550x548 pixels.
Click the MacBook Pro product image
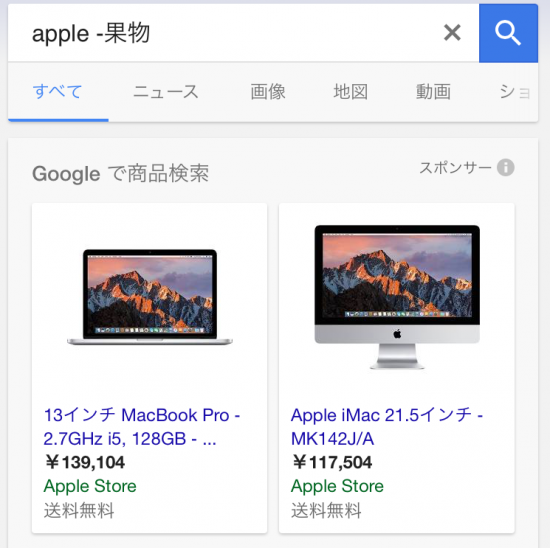pyautogui.click(x=150, y=297)
